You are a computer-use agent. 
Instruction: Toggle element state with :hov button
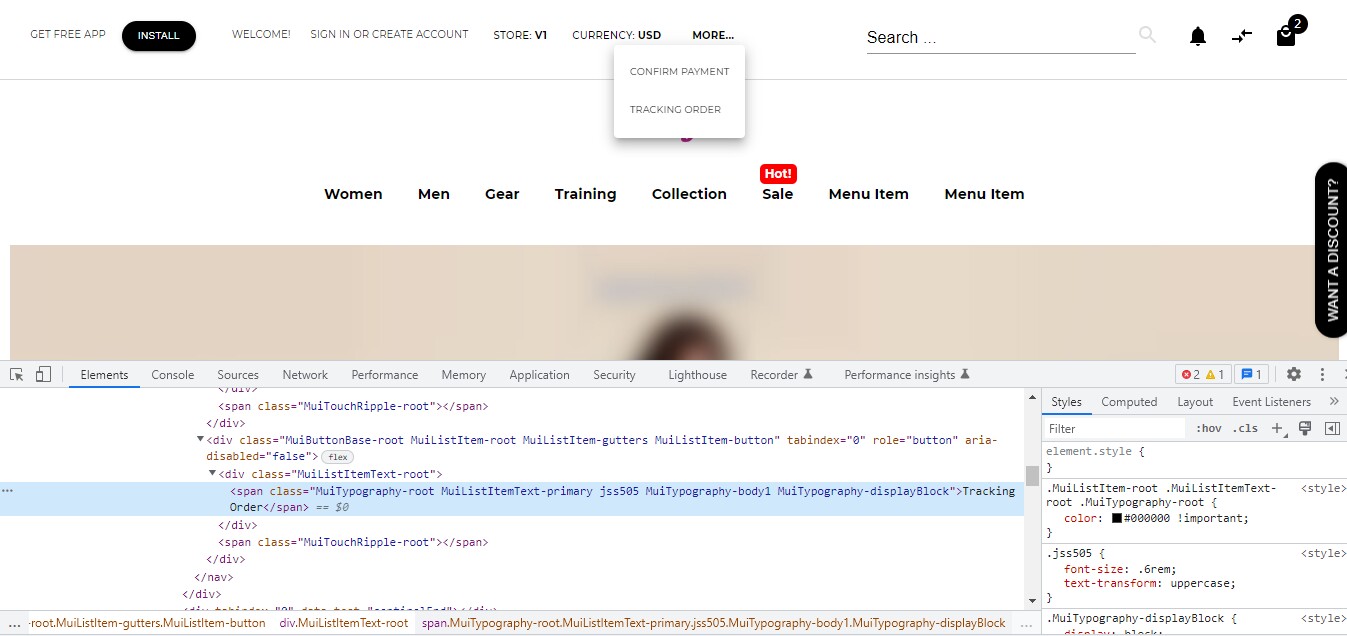(x=1207, y=428)
